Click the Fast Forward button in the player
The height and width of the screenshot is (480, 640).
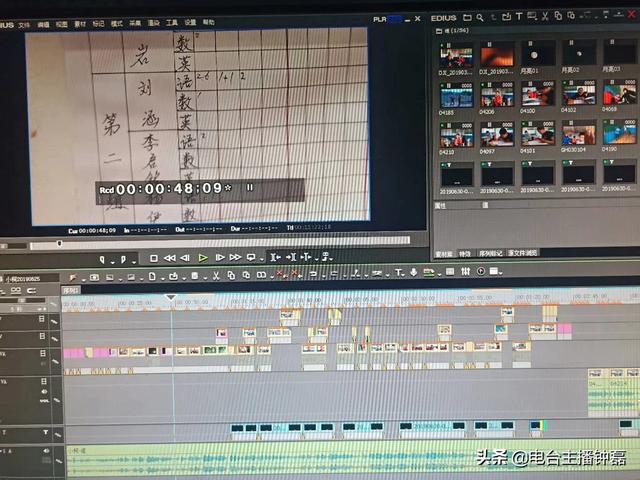click(x=235, y=257)
